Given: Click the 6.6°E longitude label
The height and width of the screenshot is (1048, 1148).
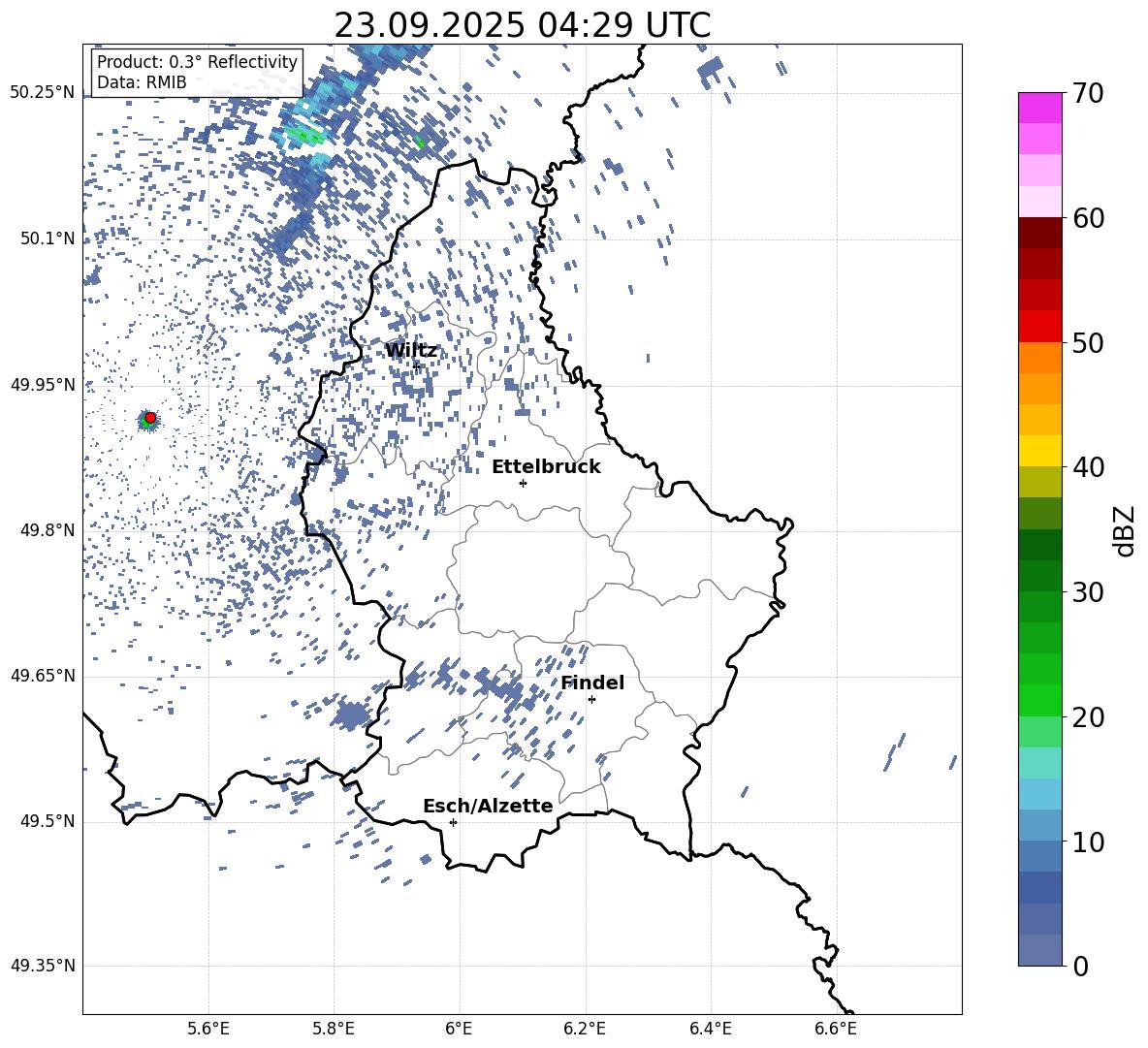Looking at the screenshot, I should (x=836, y=1029).
